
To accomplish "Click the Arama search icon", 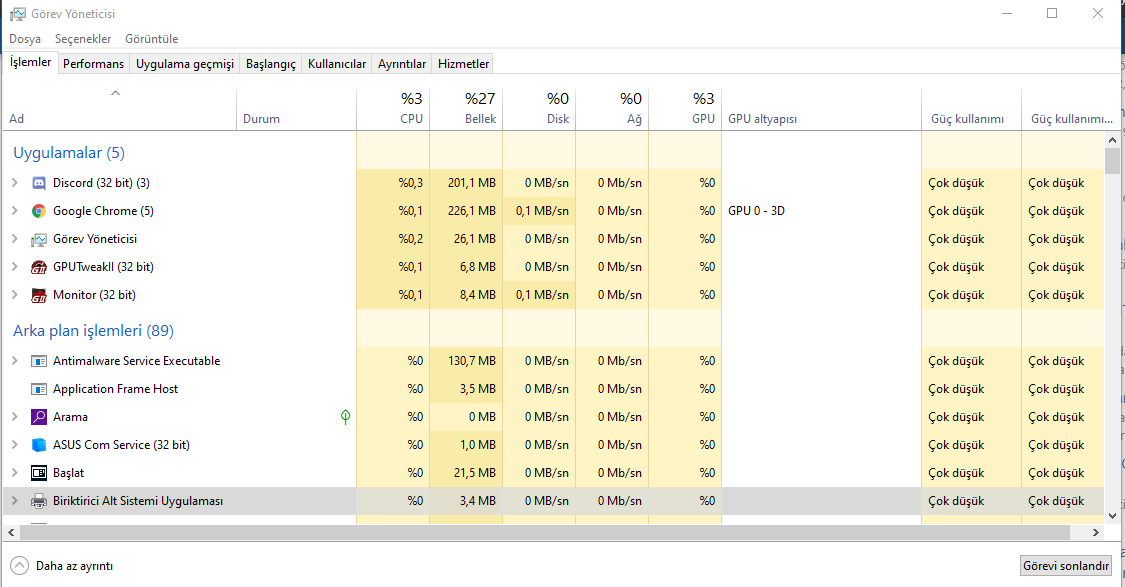I will pyautogui.click(x=39, y=417).
